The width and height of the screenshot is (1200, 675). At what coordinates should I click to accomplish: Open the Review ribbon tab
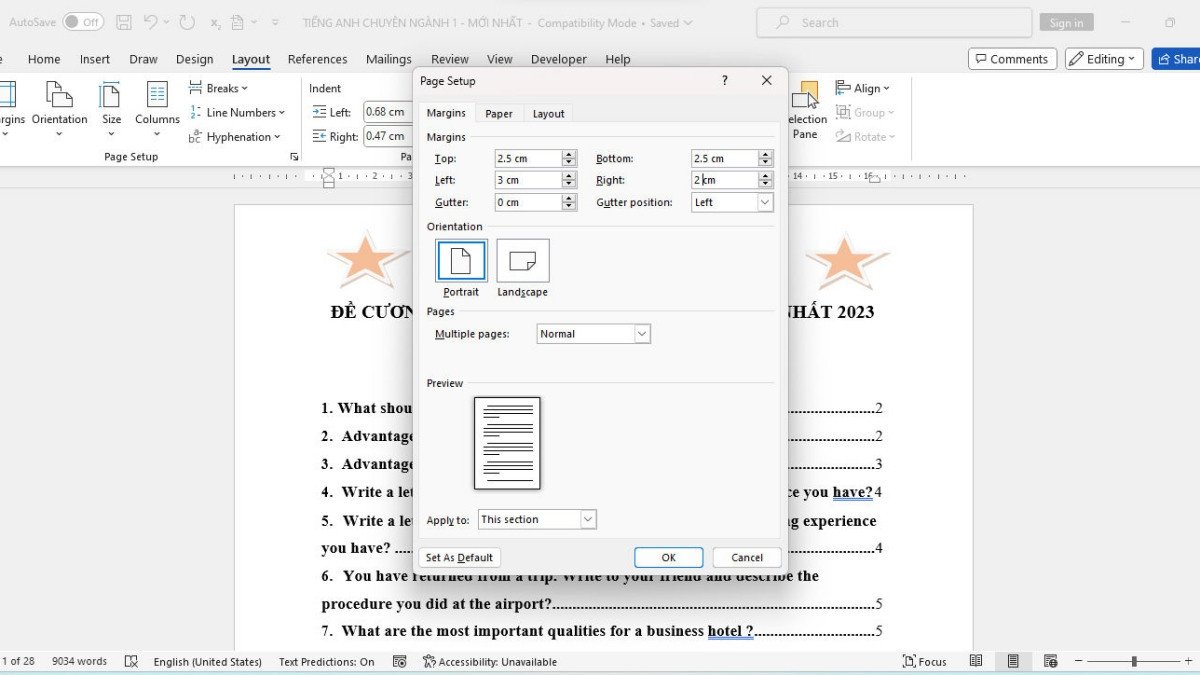pyautogui.click(x=449, y=59)
